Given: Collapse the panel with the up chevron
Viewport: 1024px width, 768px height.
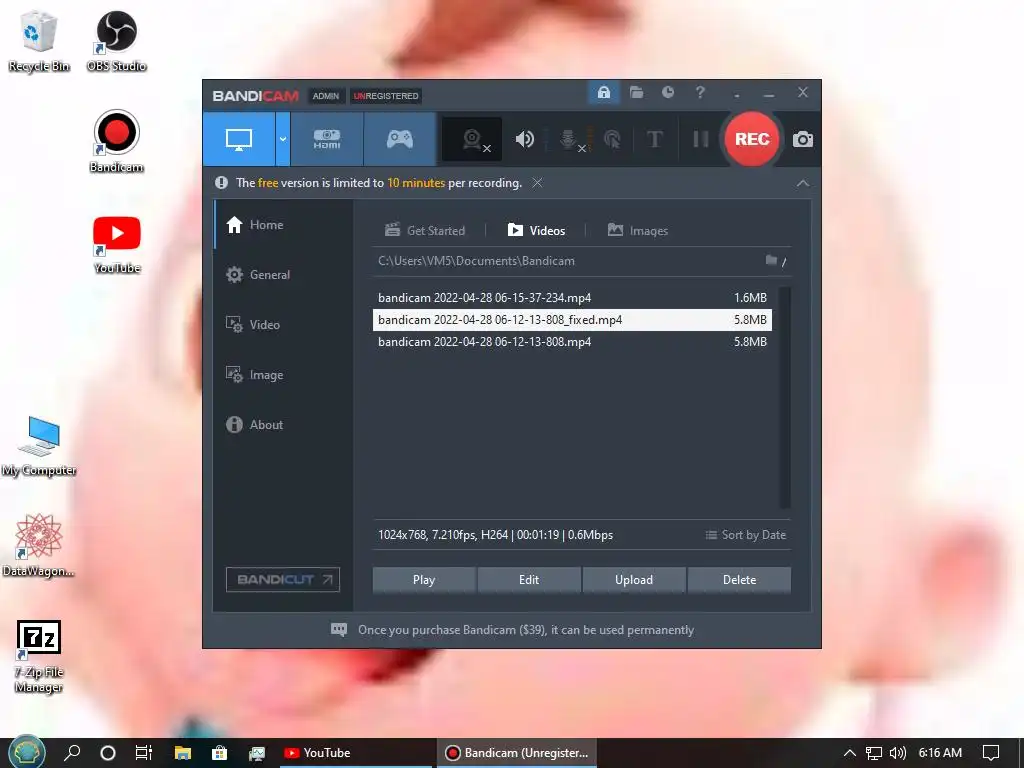Looking at the screenshot, I should [x=803, y=184].
